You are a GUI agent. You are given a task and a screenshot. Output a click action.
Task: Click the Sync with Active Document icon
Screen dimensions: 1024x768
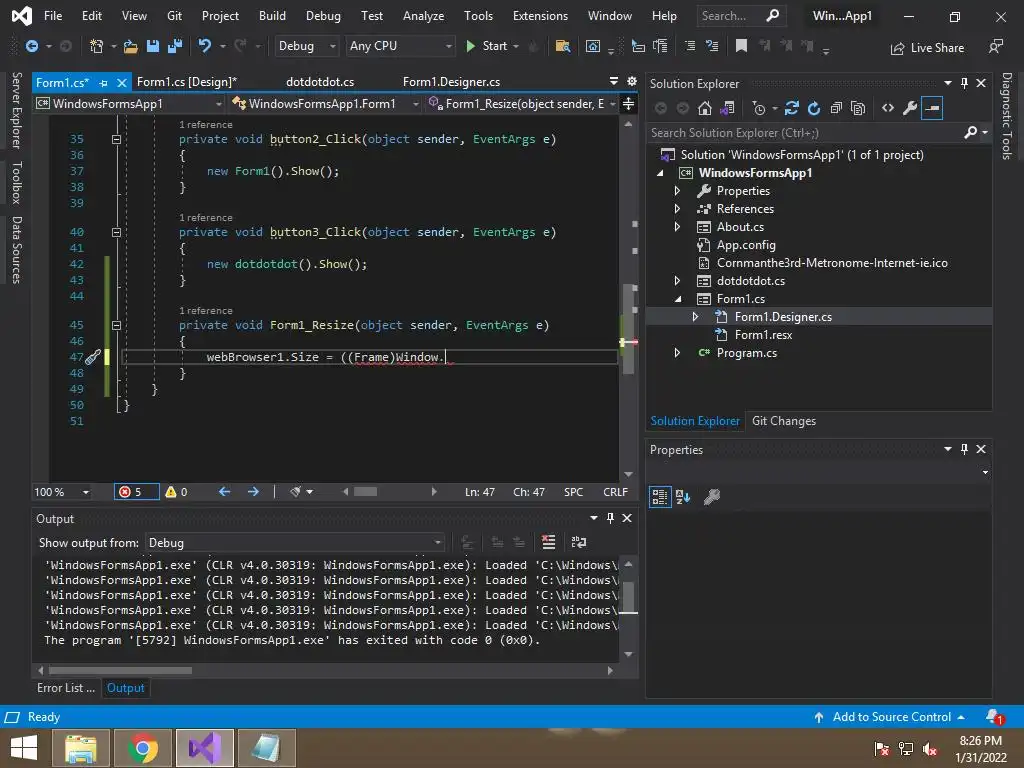[x=792, y=108]
